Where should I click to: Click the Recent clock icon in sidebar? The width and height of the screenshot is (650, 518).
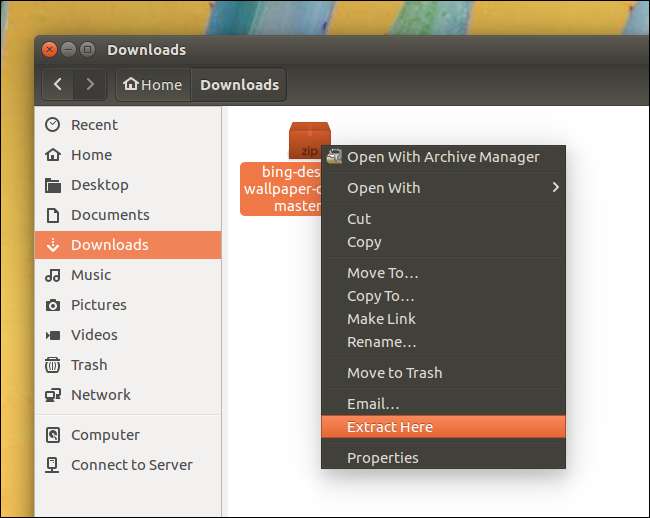(x=53, y=125)
